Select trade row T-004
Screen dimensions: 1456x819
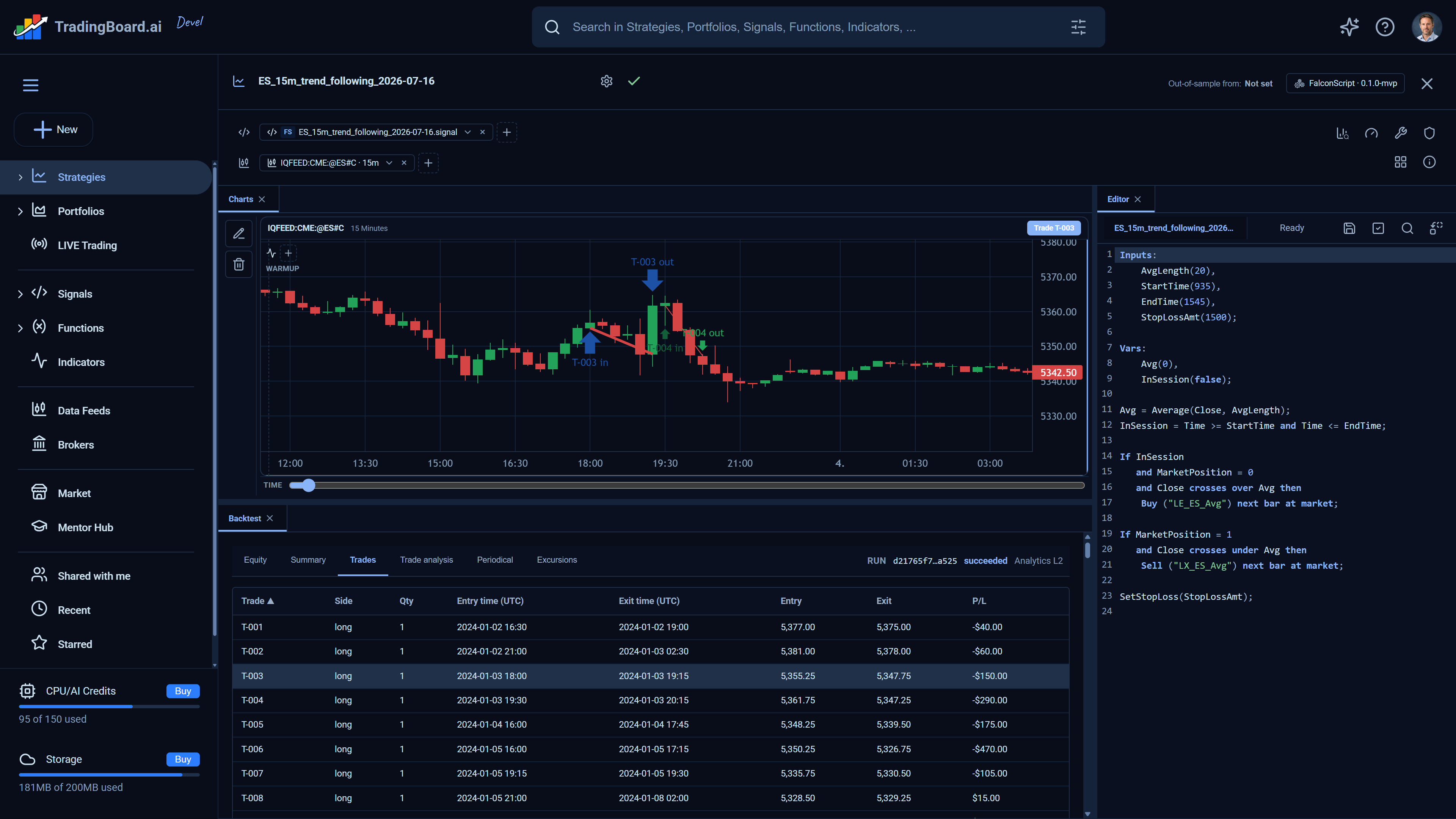tap(650, 700)
